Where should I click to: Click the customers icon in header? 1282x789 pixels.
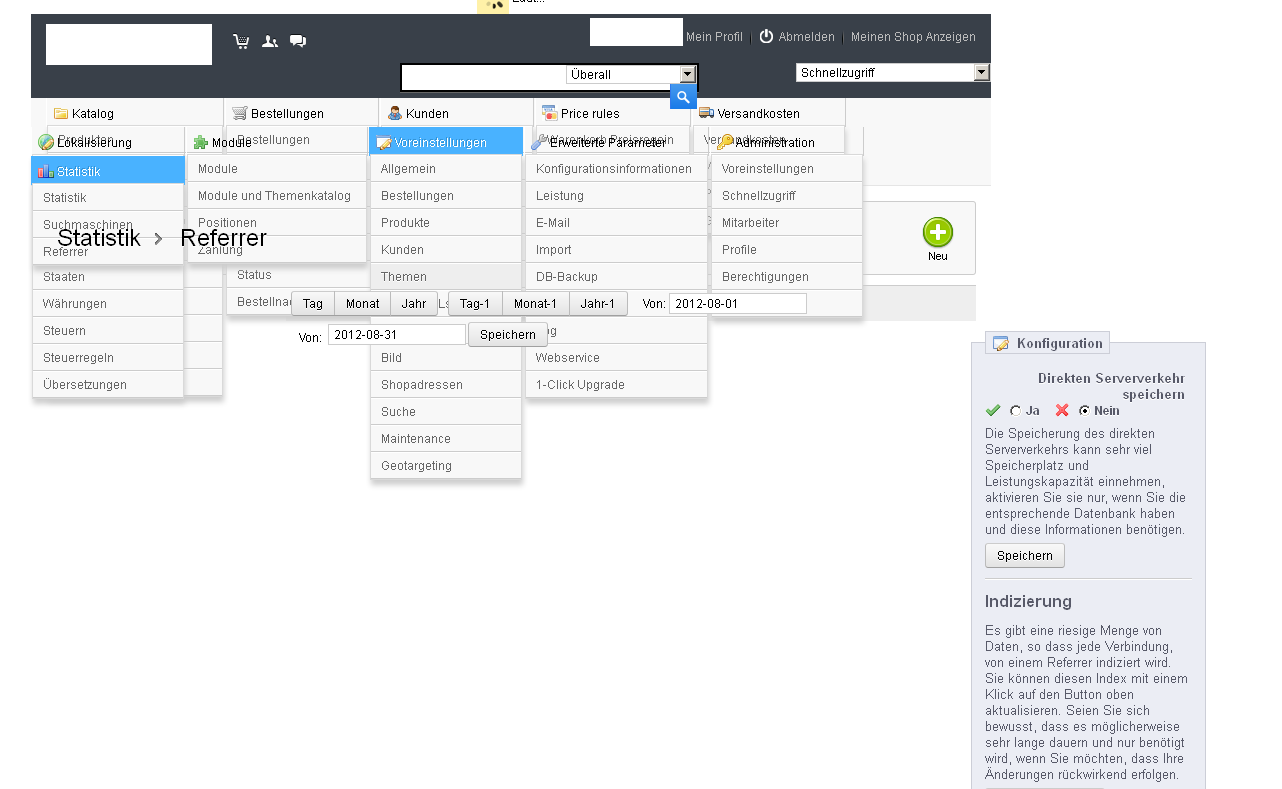click(270, 41)
